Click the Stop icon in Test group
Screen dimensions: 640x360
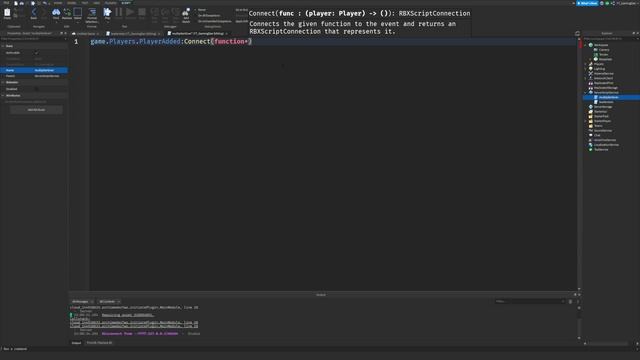click(x=142, y=13)
